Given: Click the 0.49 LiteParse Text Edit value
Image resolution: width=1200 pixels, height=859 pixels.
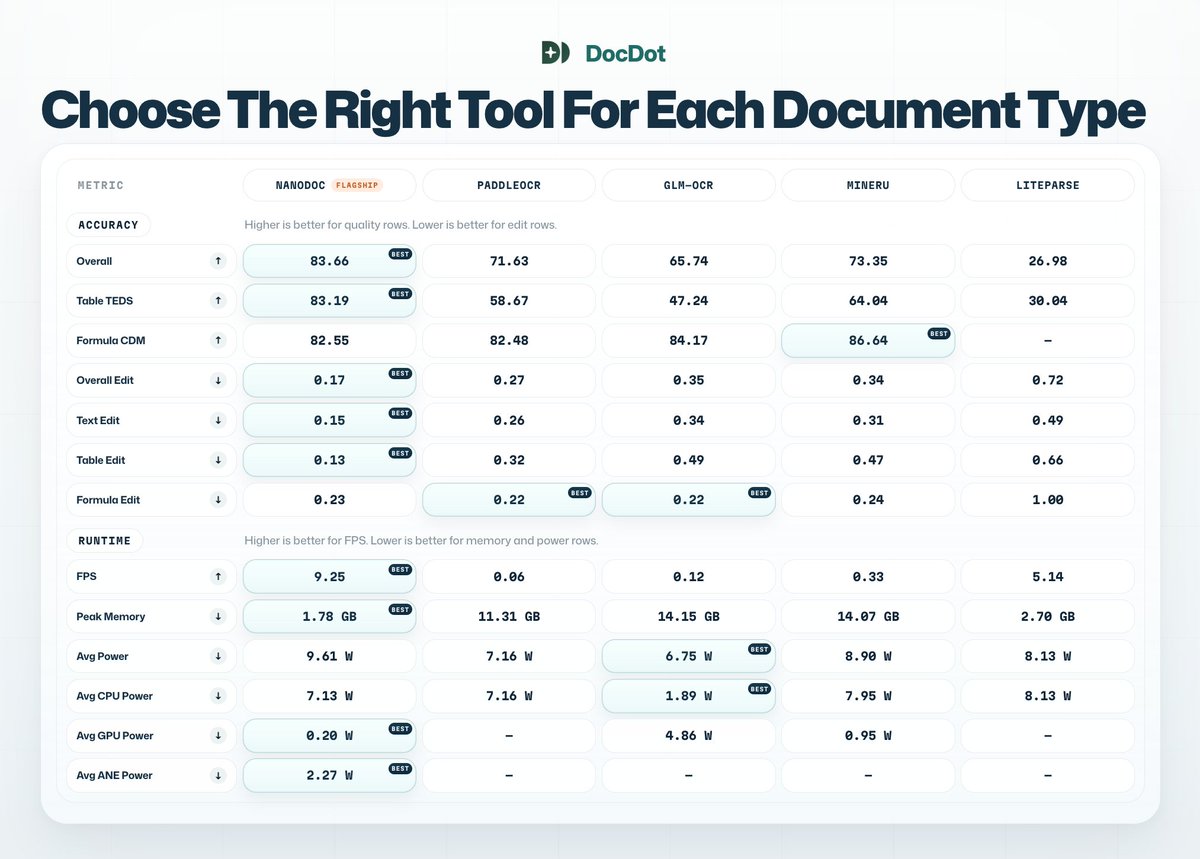Looking at the screenshot, I should [1047, 421].
